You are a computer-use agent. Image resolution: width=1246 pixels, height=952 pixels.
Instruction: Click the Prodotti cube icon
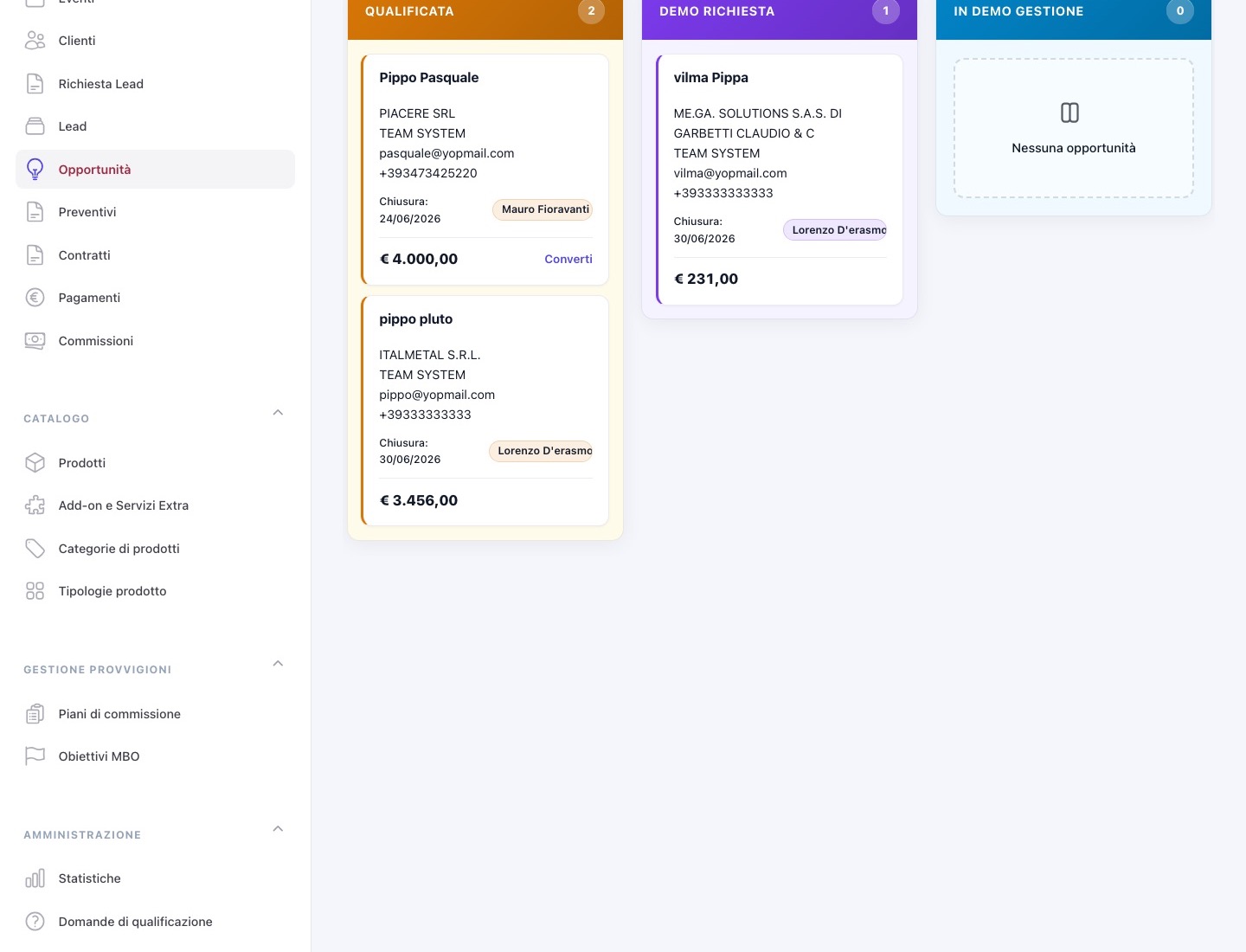point(35,463)
